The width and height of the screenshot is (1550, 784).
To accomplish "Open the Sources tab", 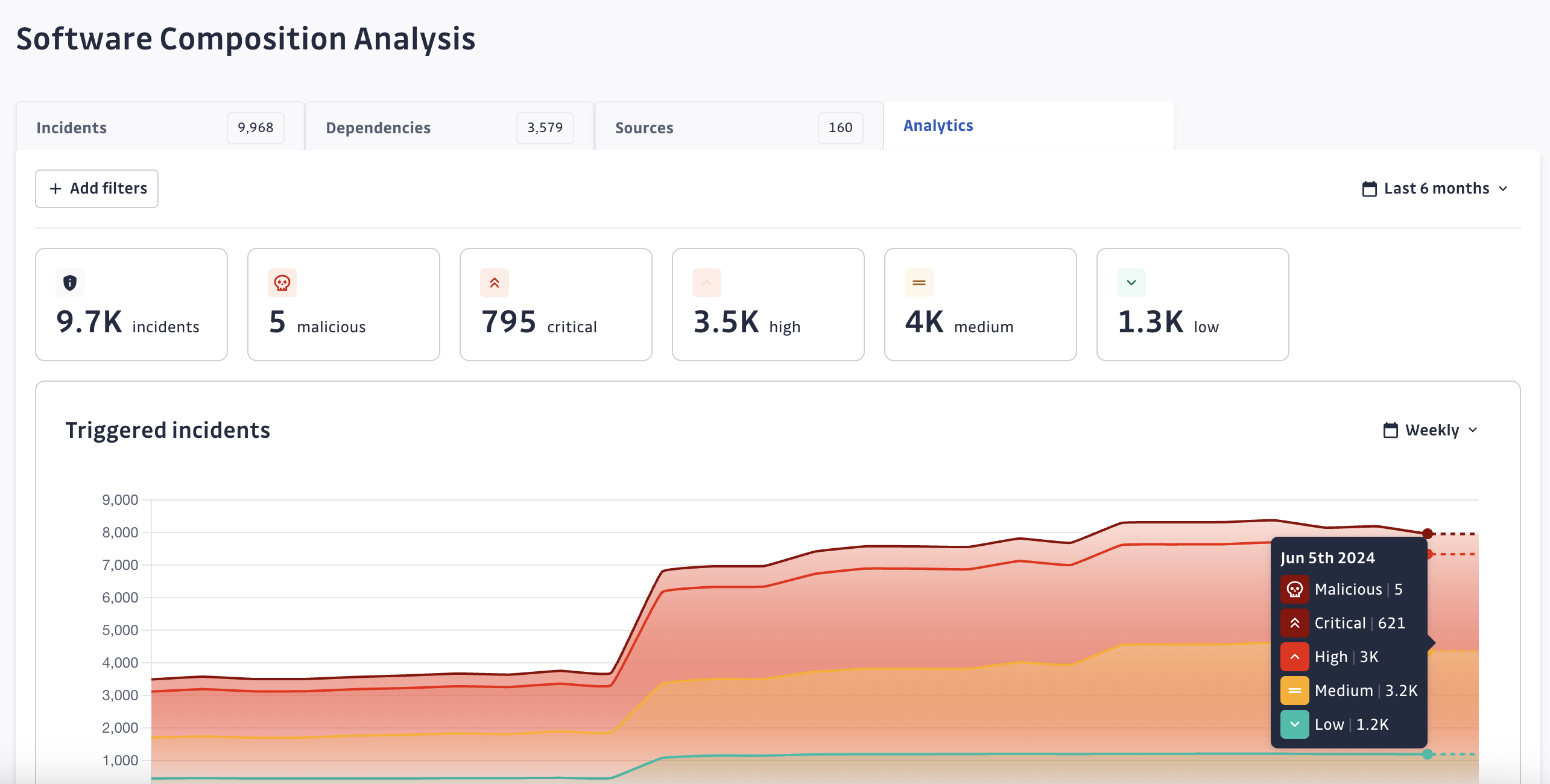I will [x=739, y=127].
